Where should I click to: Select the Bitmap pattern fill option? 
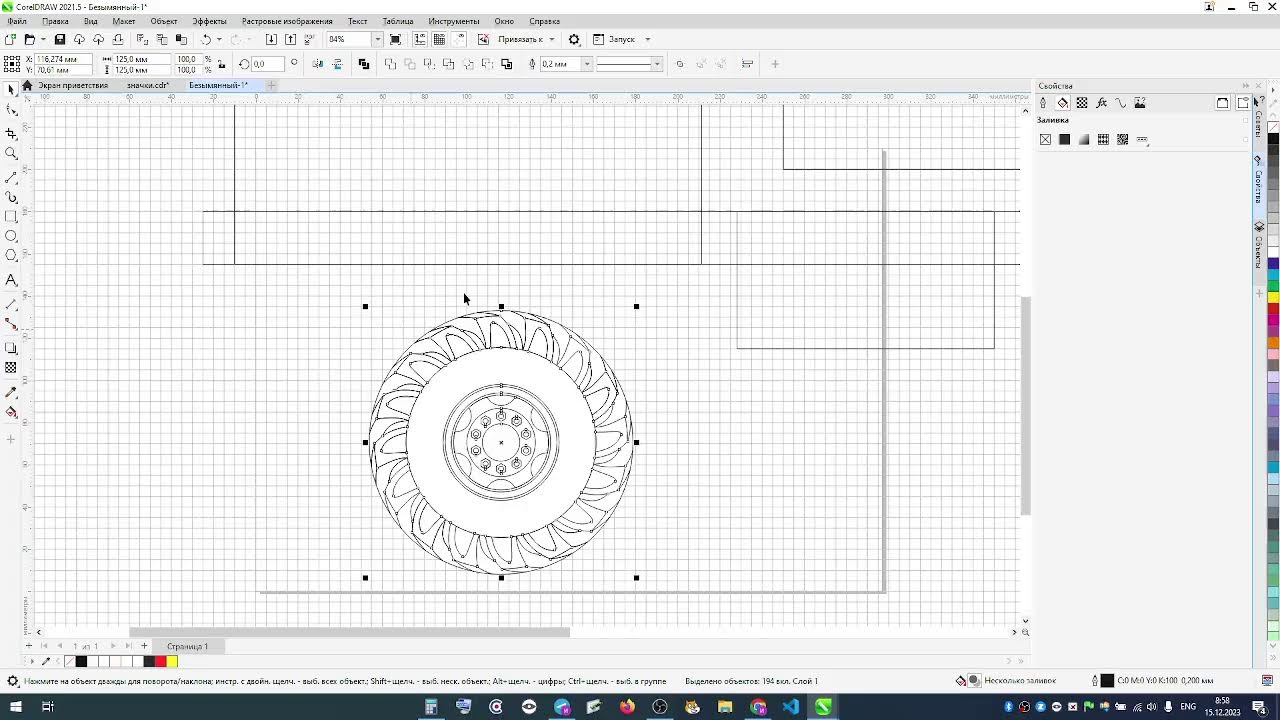(1122, 139)
